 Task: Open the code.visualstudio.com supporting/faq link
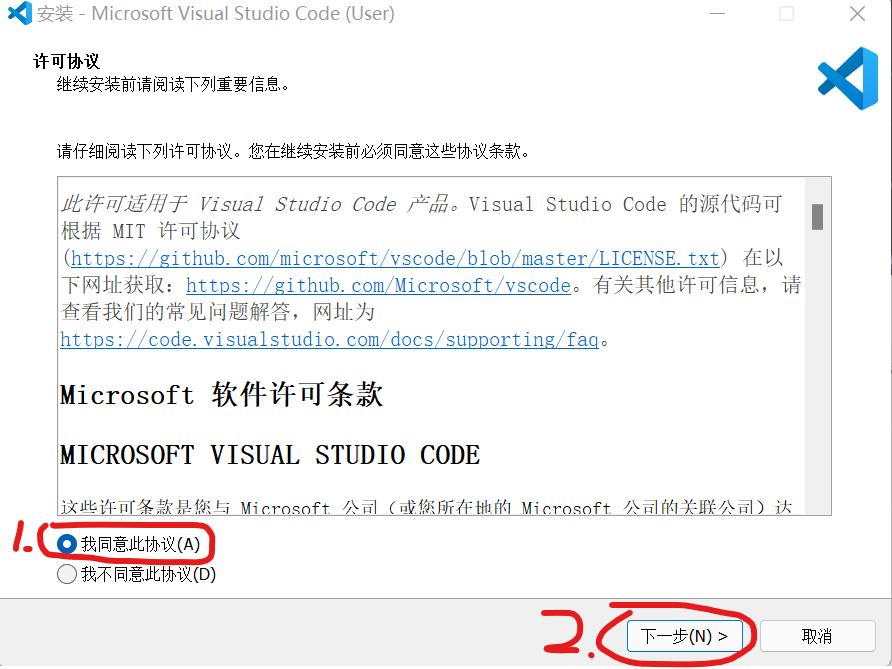click(x=329, y=340)
